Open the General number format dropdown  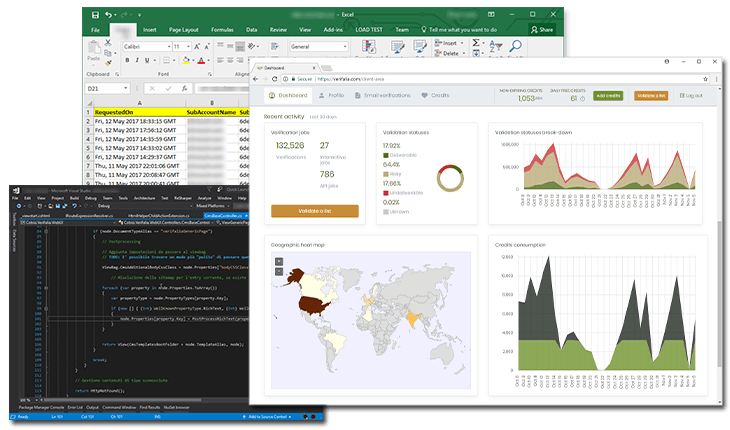[x=345, y=47]
